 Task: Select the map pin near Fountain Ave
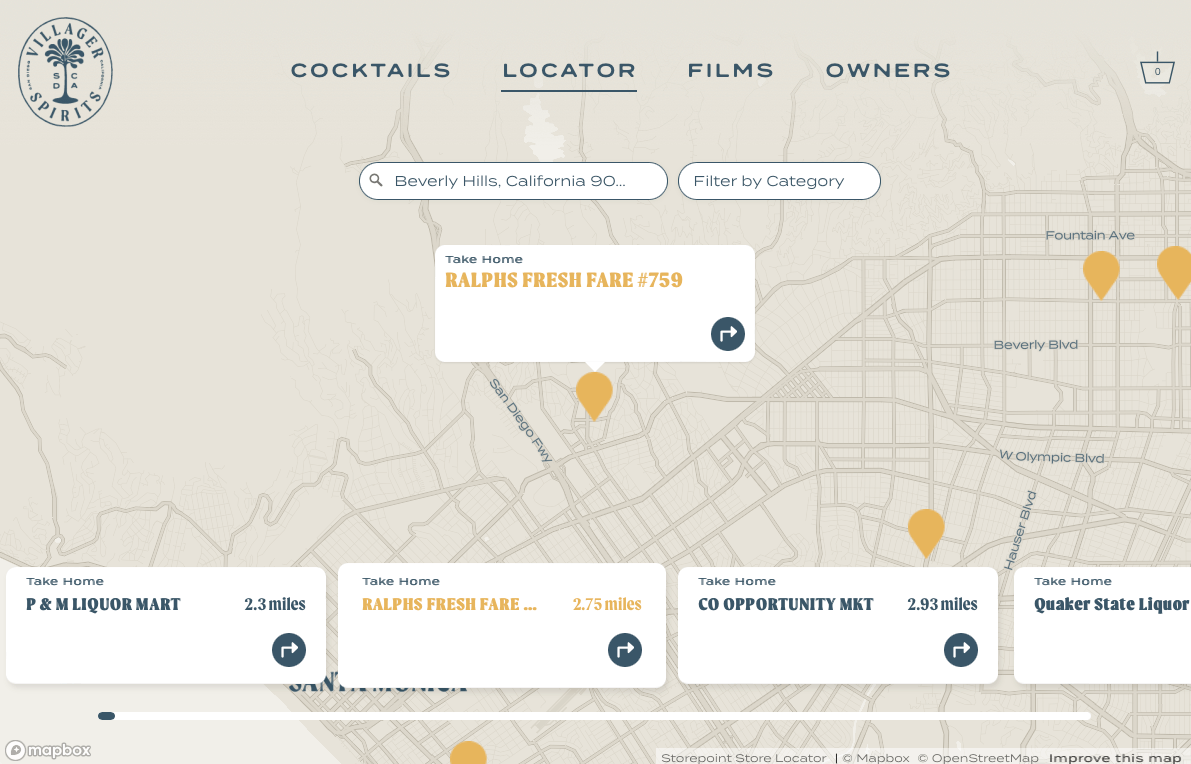click(1101, 274)
